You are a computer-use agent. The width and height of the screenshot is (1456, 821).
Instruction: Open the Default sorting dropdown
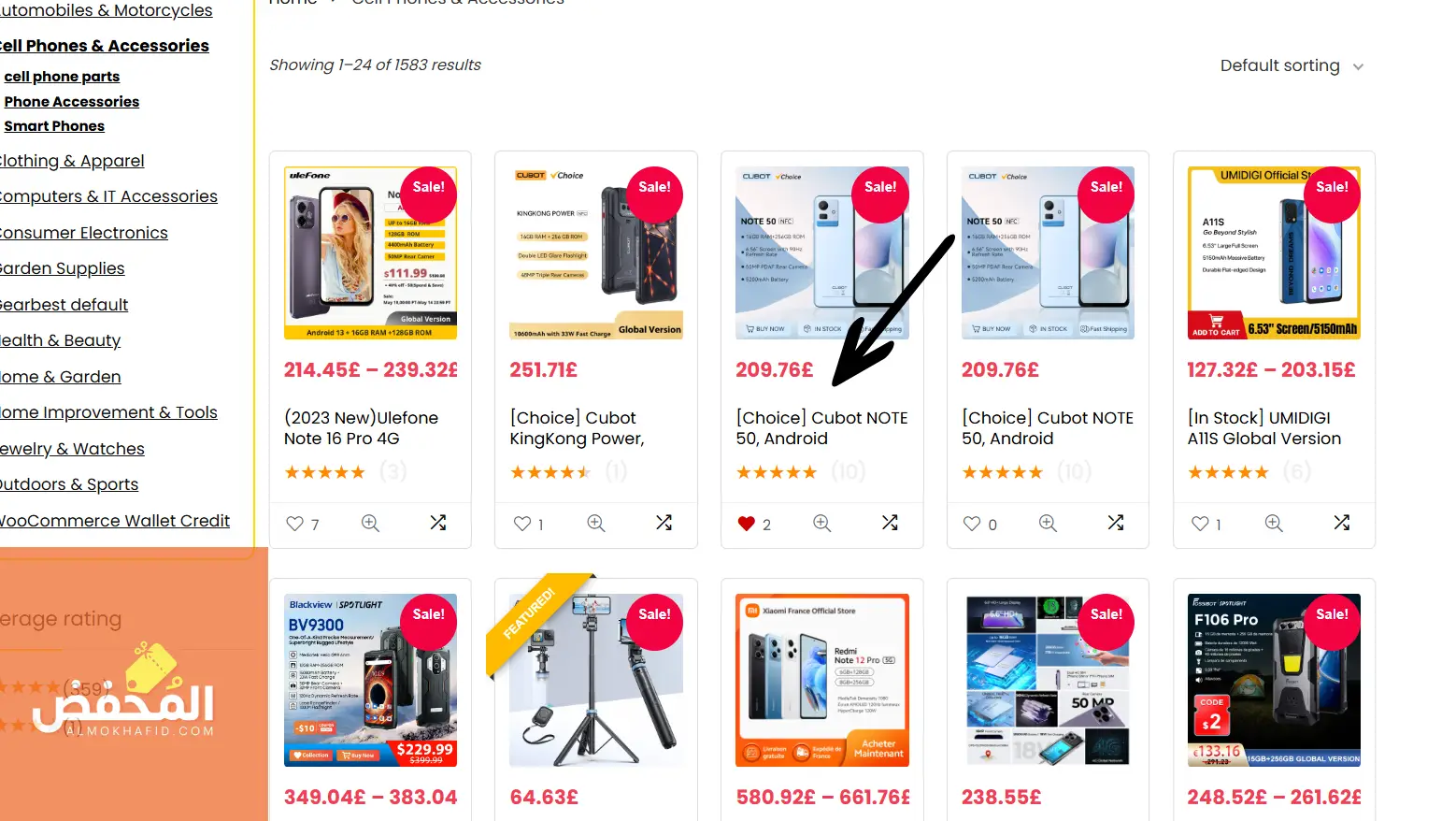1292,65
